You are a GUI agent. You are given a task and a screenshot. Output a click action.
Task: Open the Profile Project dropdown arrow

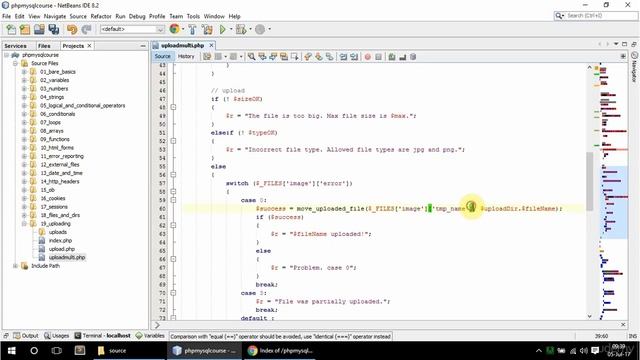point(269,29)
